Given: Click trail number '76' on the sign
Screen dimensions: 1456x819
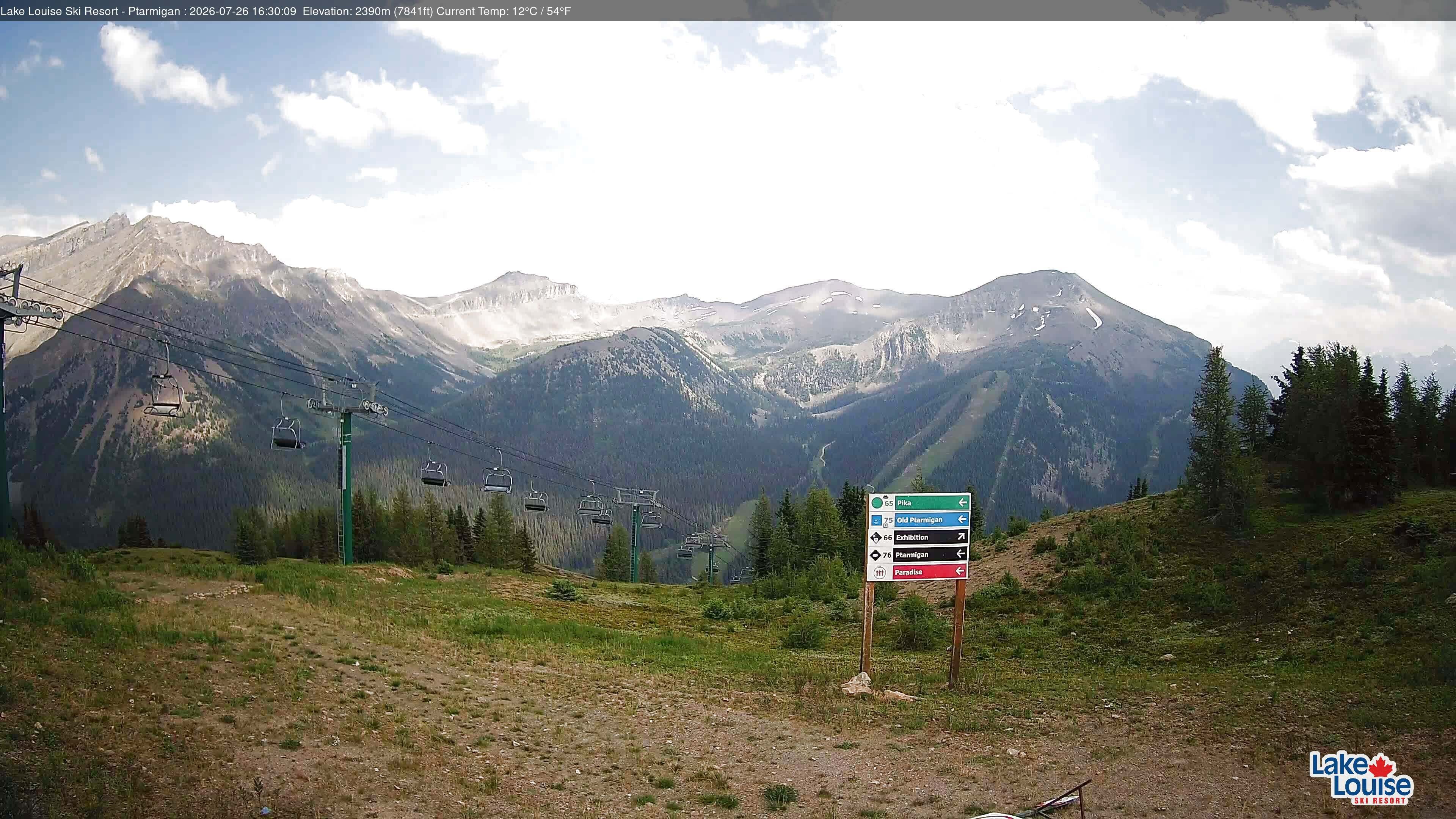Looking at the screenshot, I should (887, 555).
